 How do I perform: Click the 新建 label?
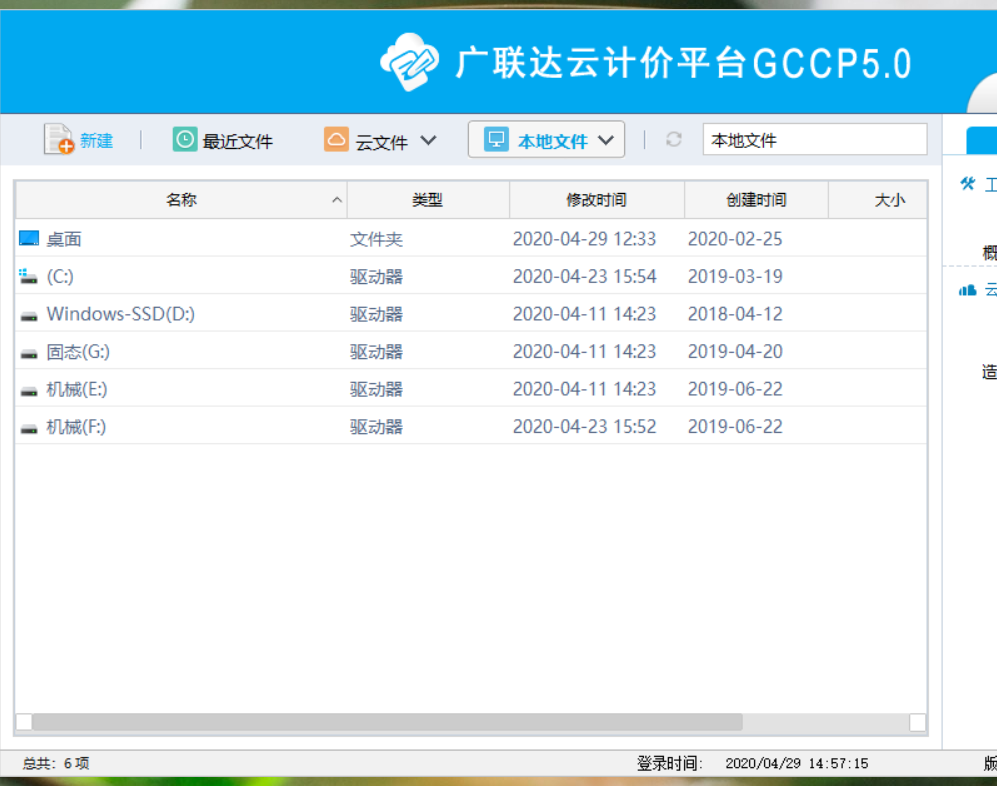[x=97, y=141]
